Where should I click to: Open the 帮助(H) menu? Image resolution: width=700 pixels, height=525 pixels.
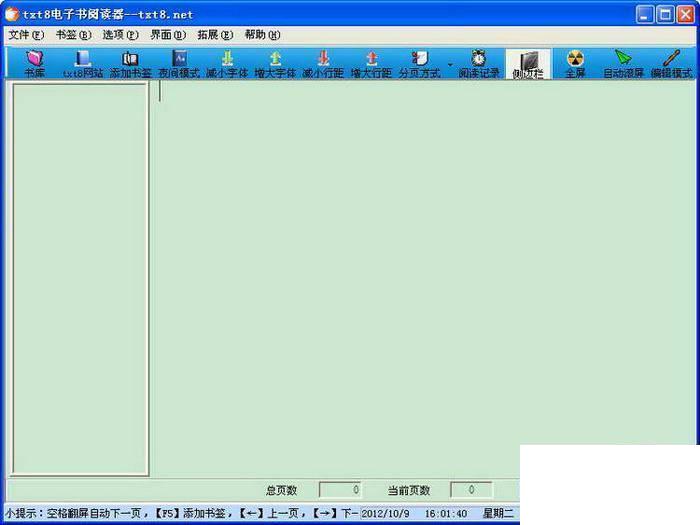pyautogui.click(x=262, y=35)
